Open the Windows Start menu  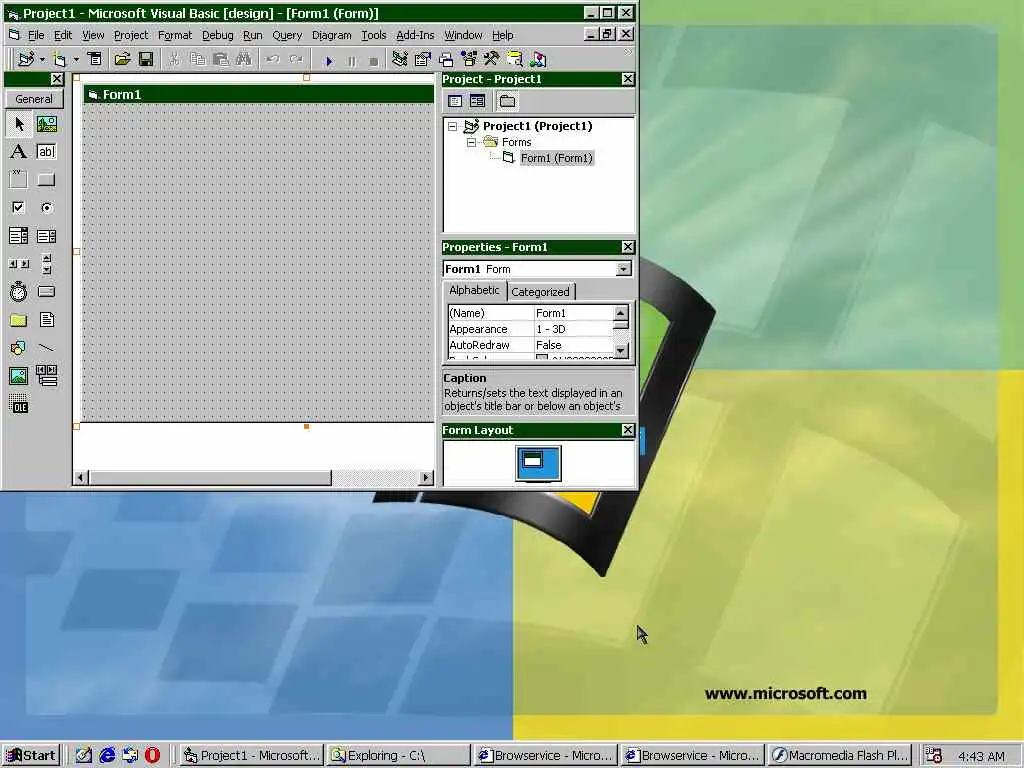point(31,756)
